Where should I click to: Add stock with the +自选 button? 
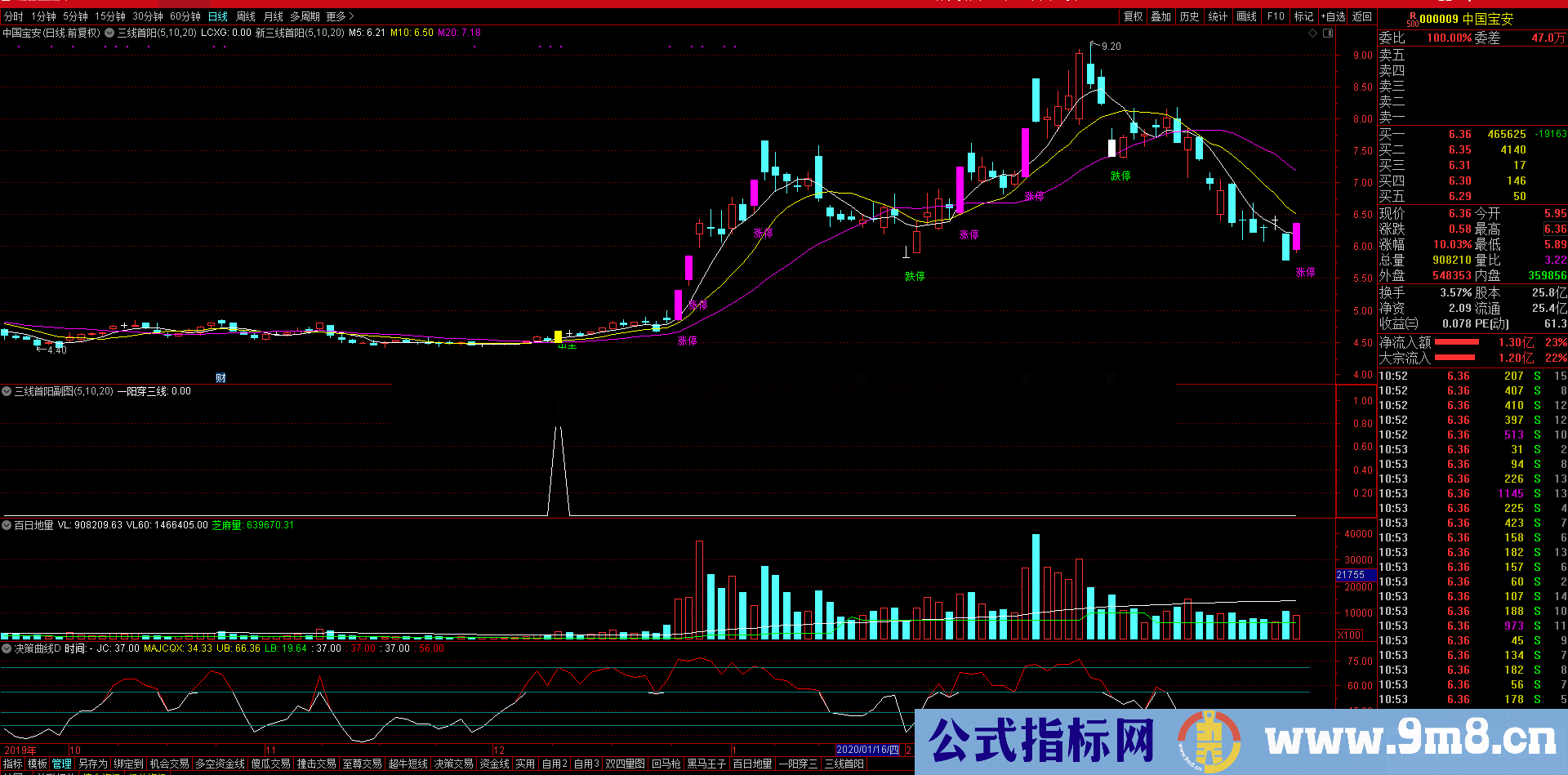pyautogui.click(x=1334, y=16)
